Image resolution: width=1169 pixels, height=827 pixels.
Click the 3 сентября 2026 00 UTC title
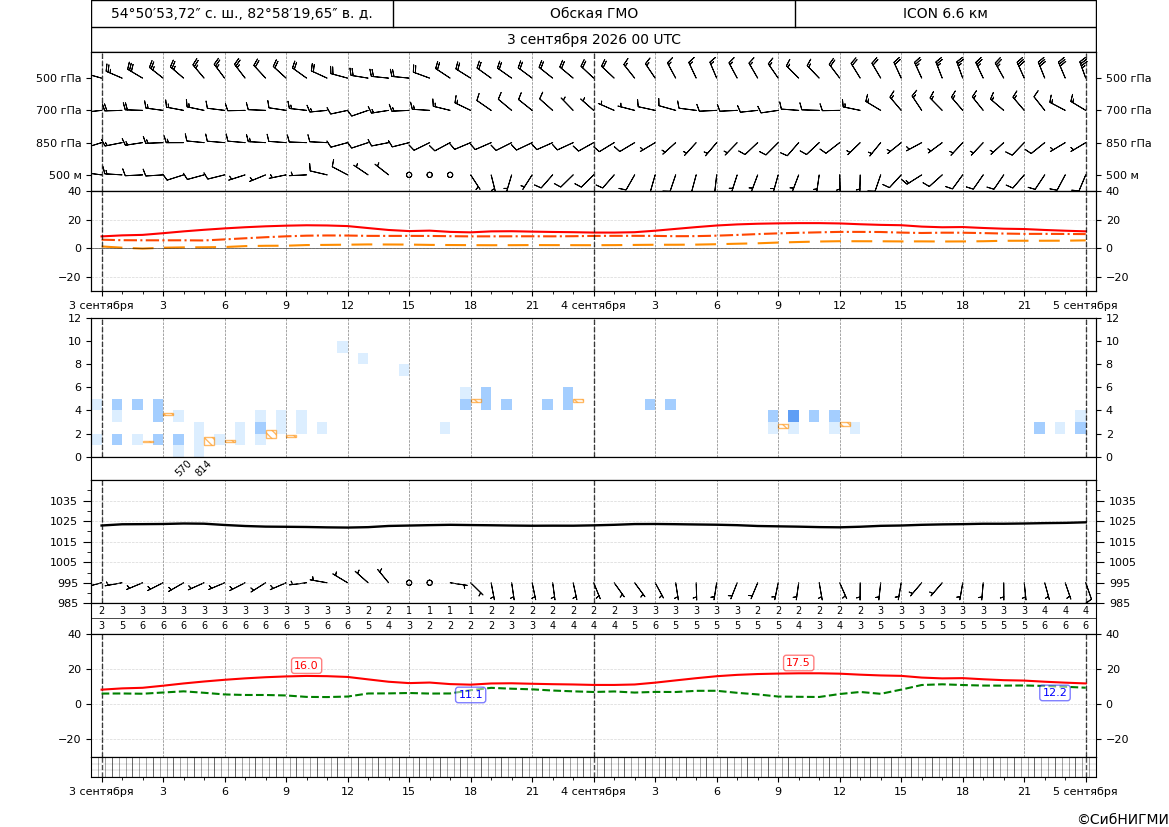593,40
